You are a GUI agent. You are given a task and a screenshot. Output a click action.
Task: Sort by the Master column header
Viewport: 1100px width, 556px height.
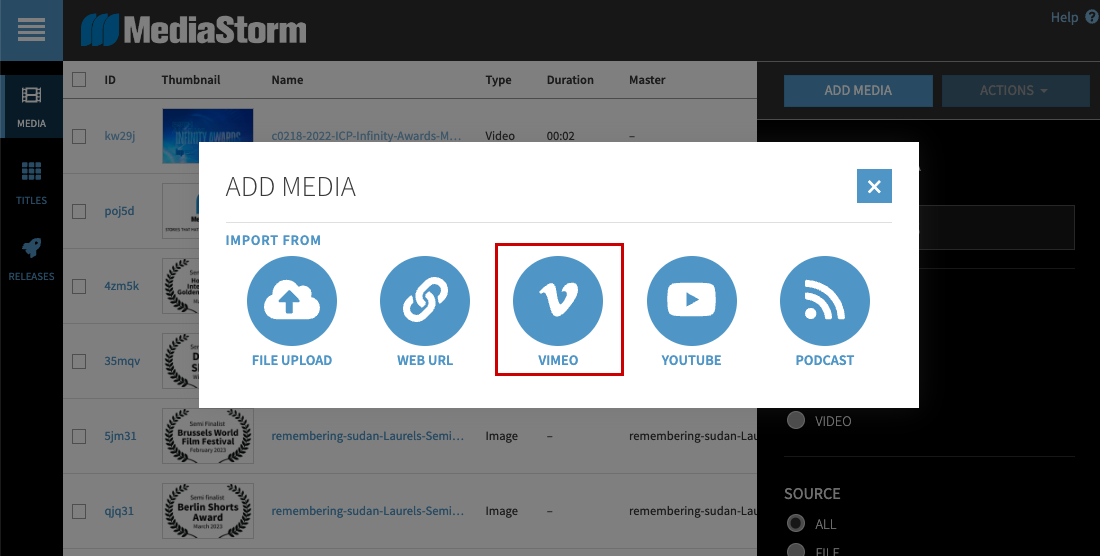pyautogui.click(x=647, y=80)
